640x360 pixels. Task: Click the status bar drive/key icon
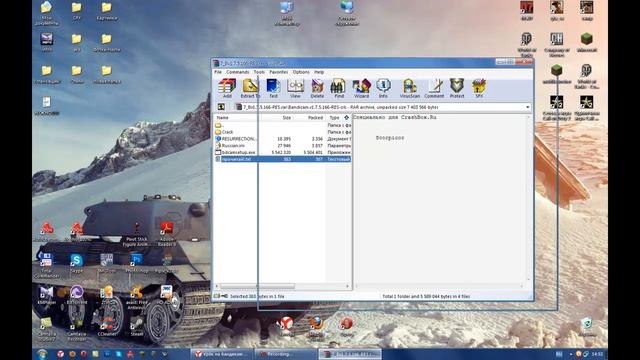221,296
